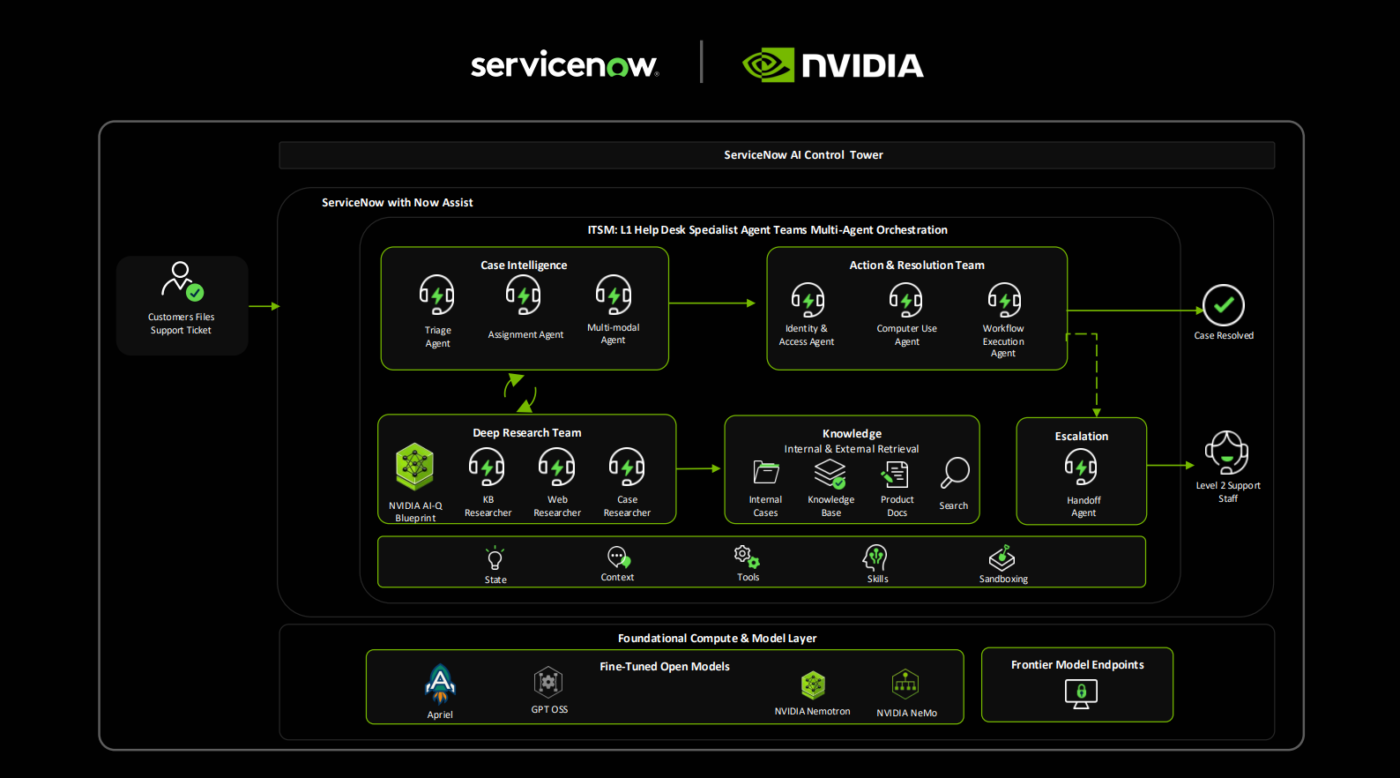Click the Computer Use Agent icon
Image resolution: width=1400 pixels, height=778 pixels.
click(x=905, y=301)
